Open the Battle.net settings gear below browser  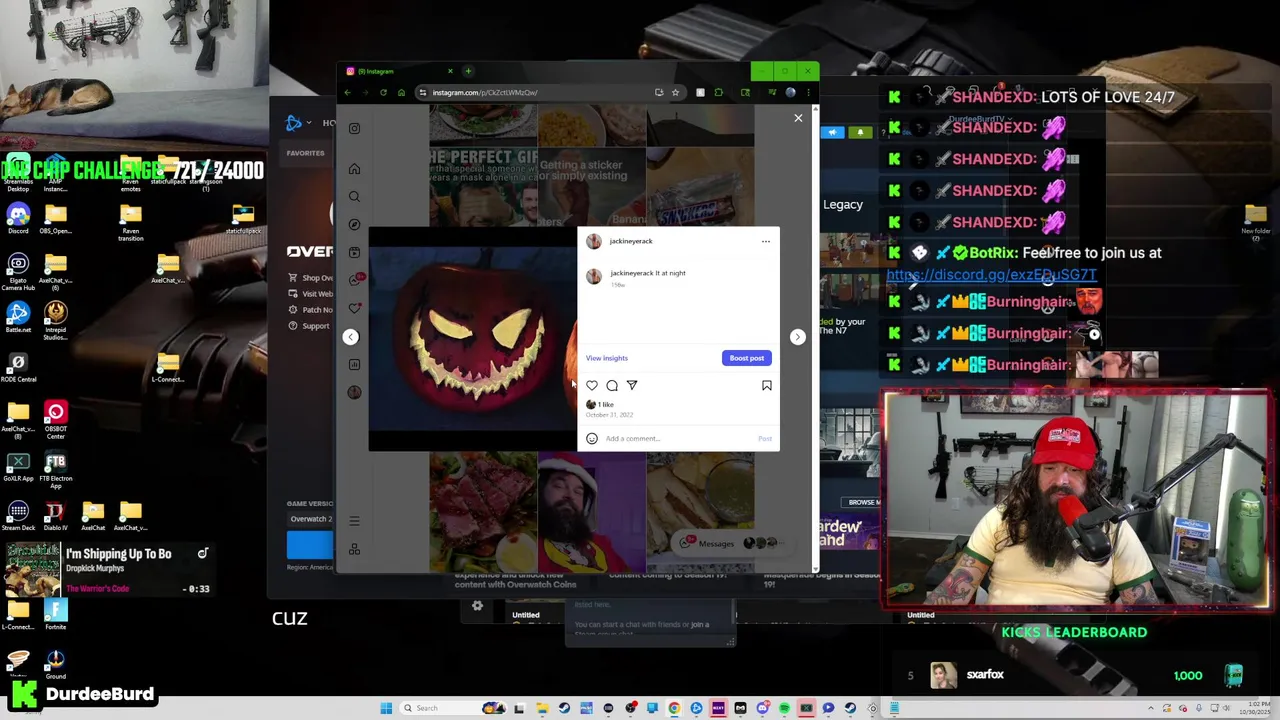point(477,605)
